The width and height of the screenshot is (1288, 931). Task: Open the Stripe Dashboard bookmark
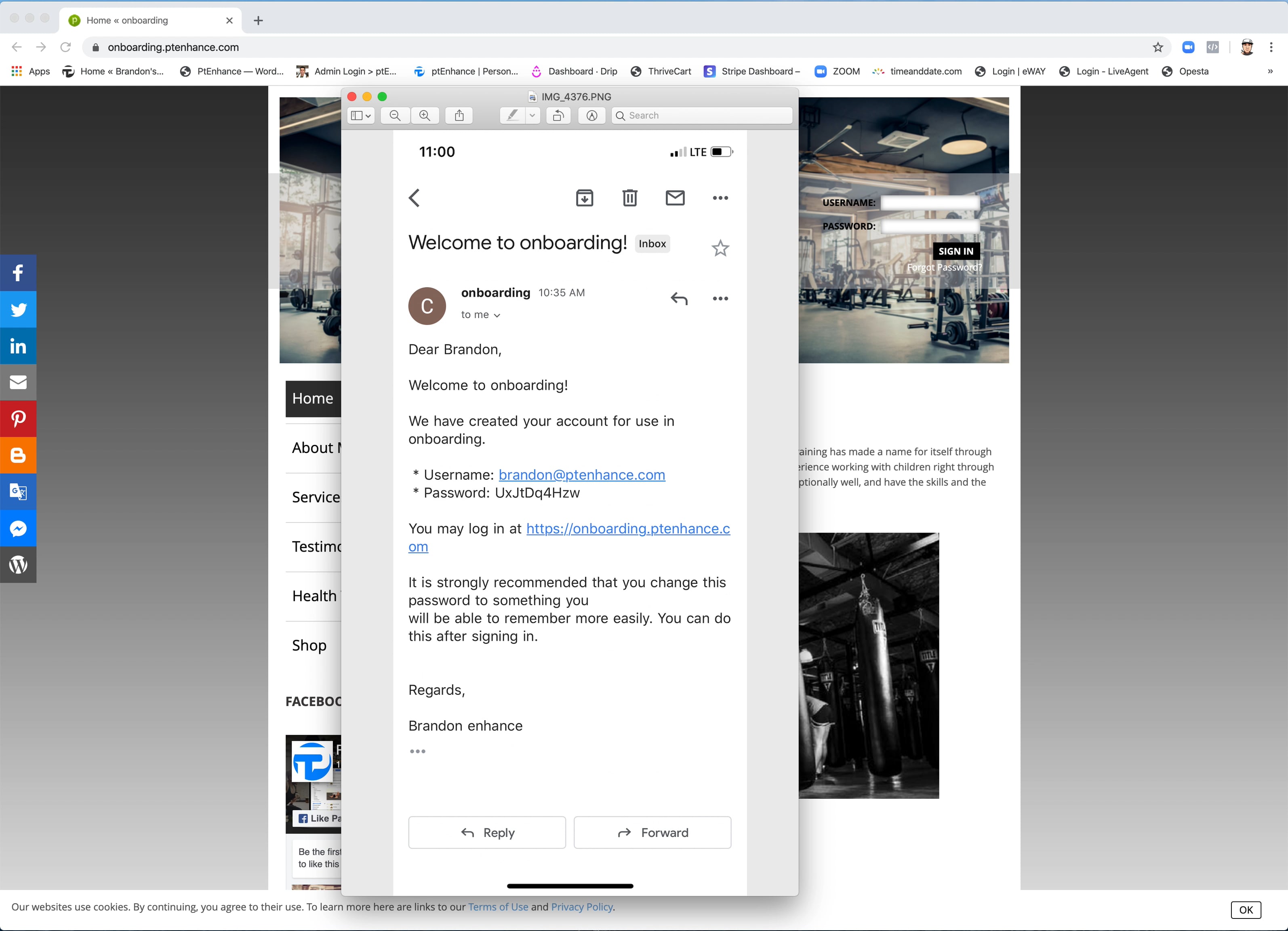[x=751, y=71]
